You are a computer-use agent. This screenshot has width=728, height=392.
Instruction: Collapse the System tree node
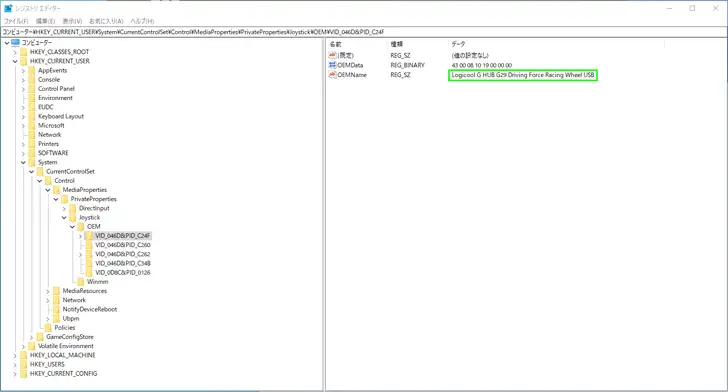pyautogui.click(x=23, y=163)
